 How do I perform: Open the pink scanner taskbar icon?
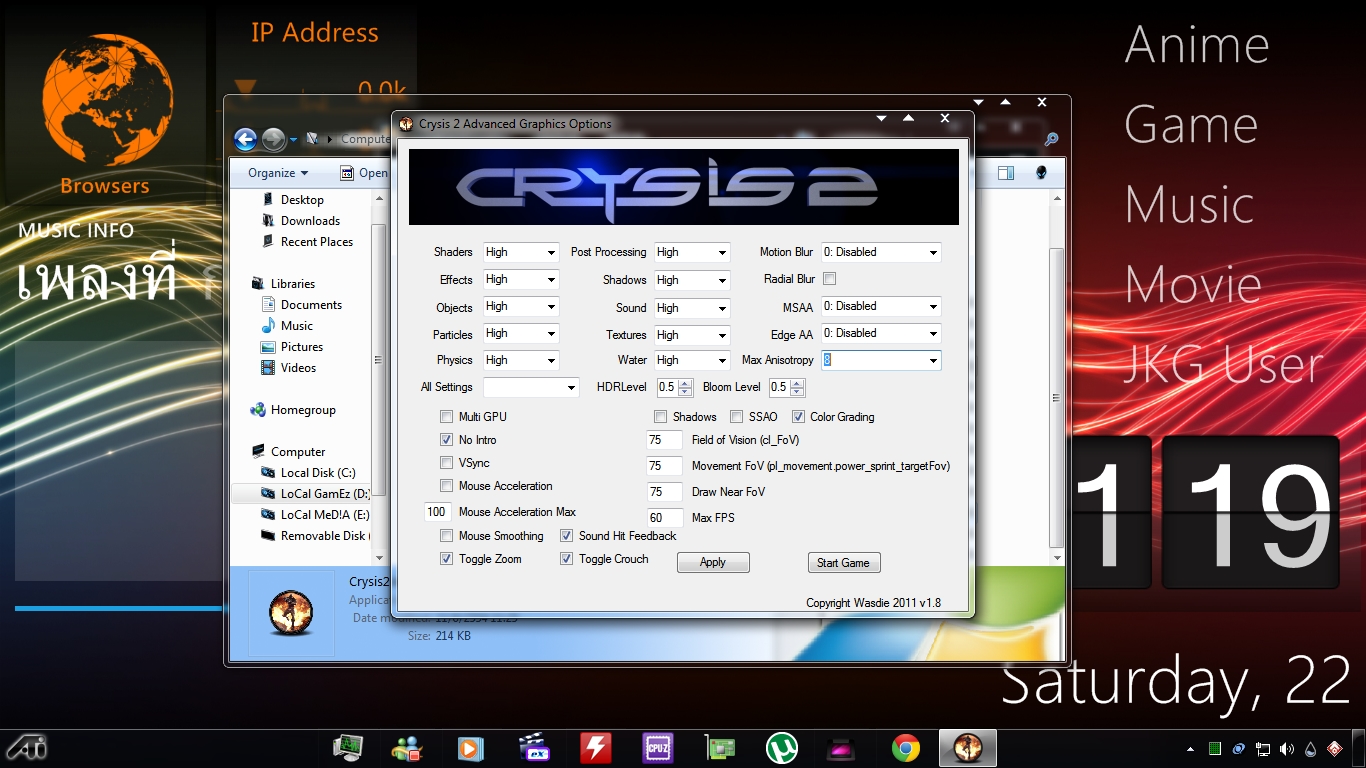[x=842, y=748]
